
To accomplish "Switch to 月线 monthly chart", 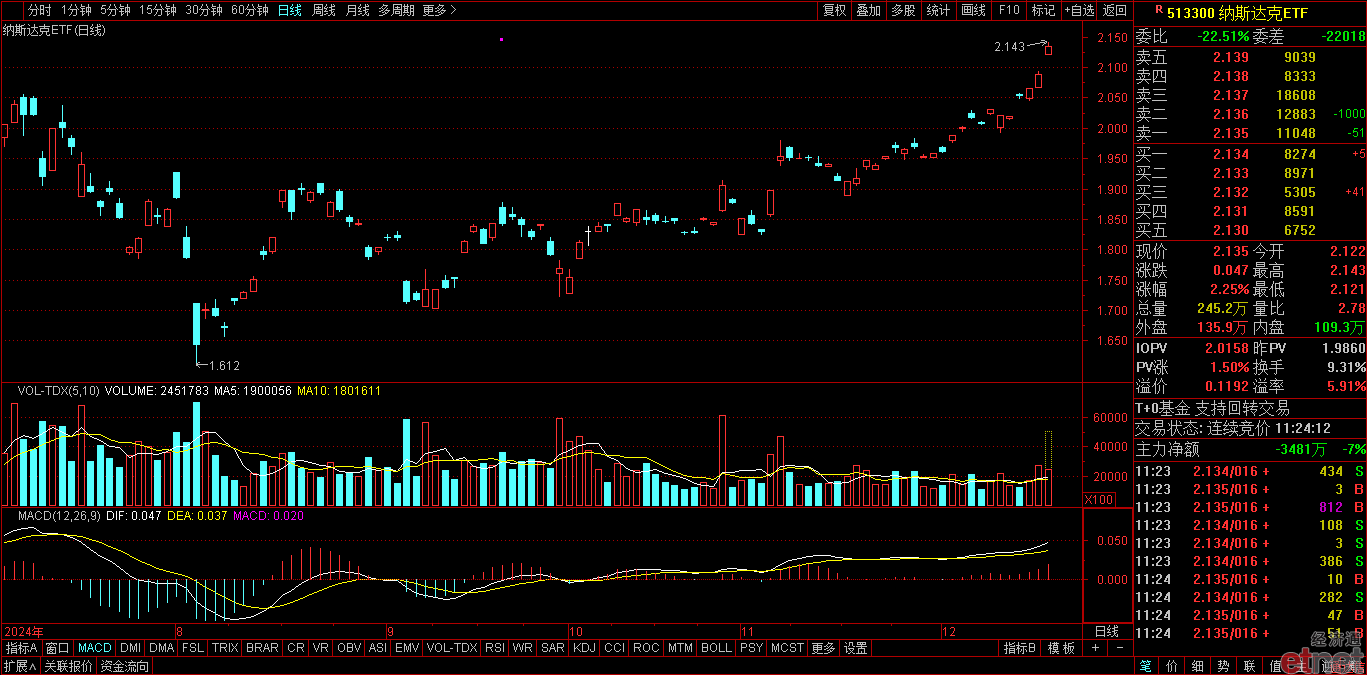I will (357, 10).
